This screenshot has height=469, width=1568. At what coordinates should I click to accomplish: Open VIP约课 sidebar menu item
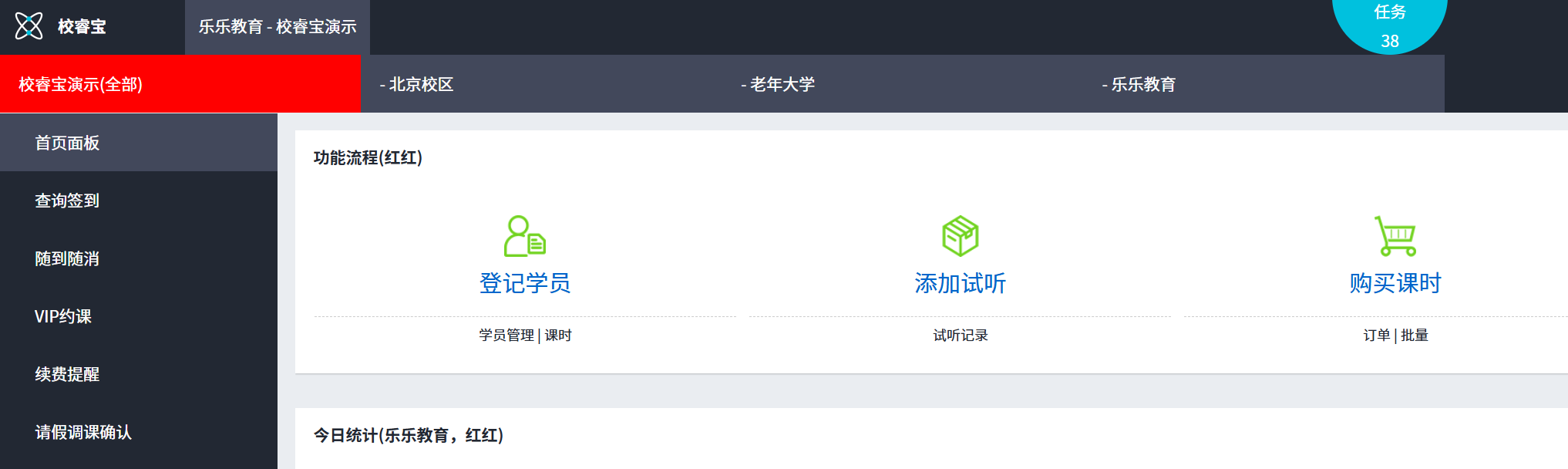point(63,316)
